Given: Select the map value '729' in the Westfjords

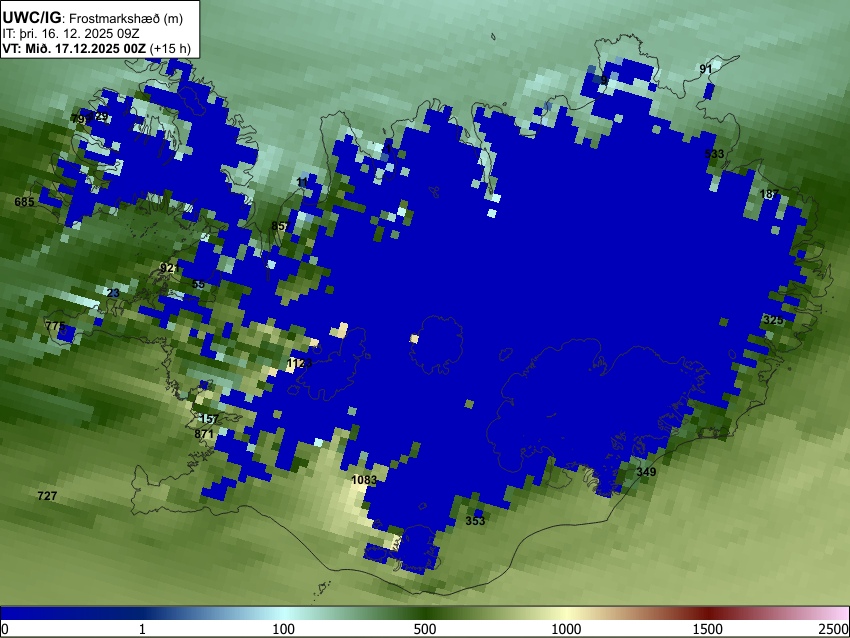Looking at the screenshot, I should (99, 117).
